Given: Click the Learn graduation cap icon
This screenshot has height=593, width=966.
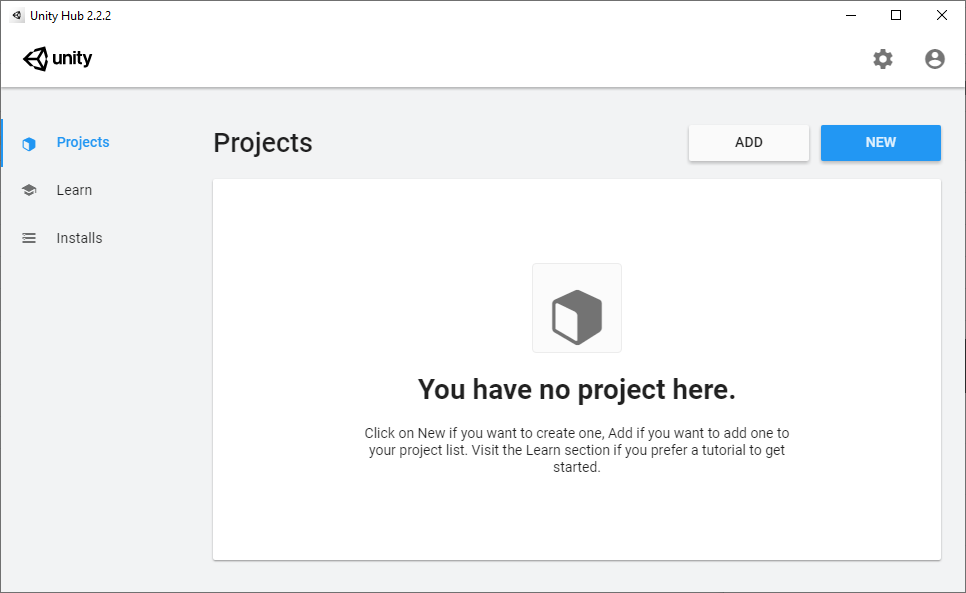Looking at the screenshot, I should pyautogui.click(x=29, y=190).
